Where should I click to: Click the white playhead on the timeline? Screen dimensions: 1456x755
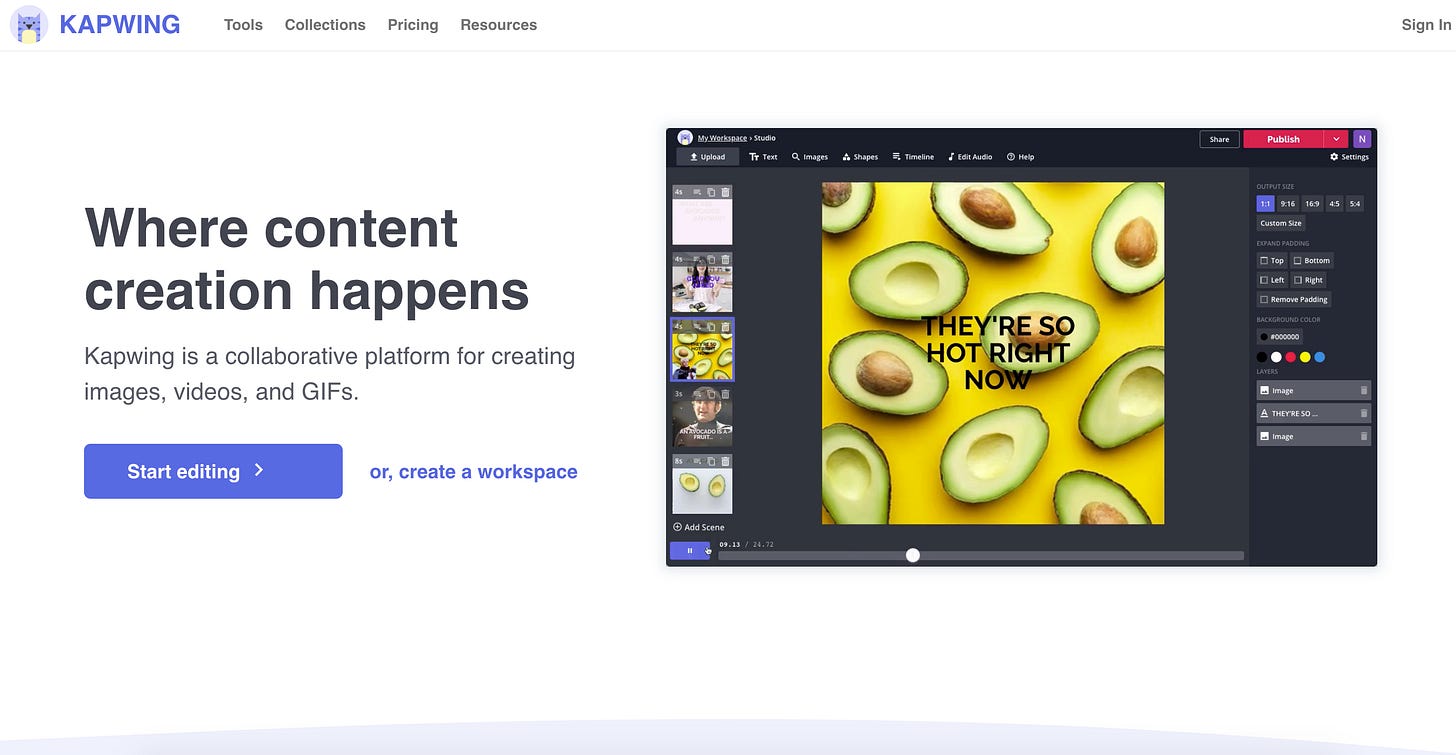(912, 555)
